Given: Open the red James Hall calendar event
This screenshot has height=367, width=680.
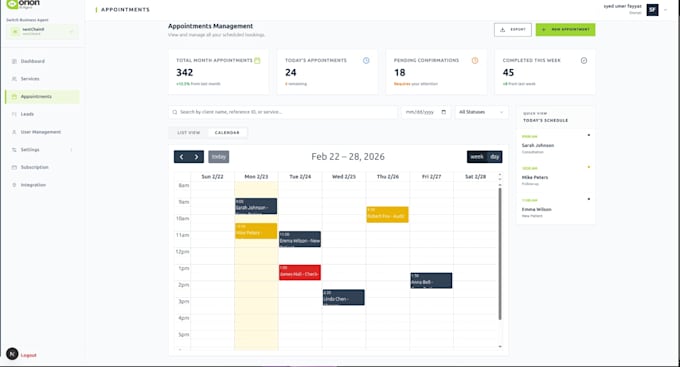Looking at the screenshot, I should pos(300,272).
